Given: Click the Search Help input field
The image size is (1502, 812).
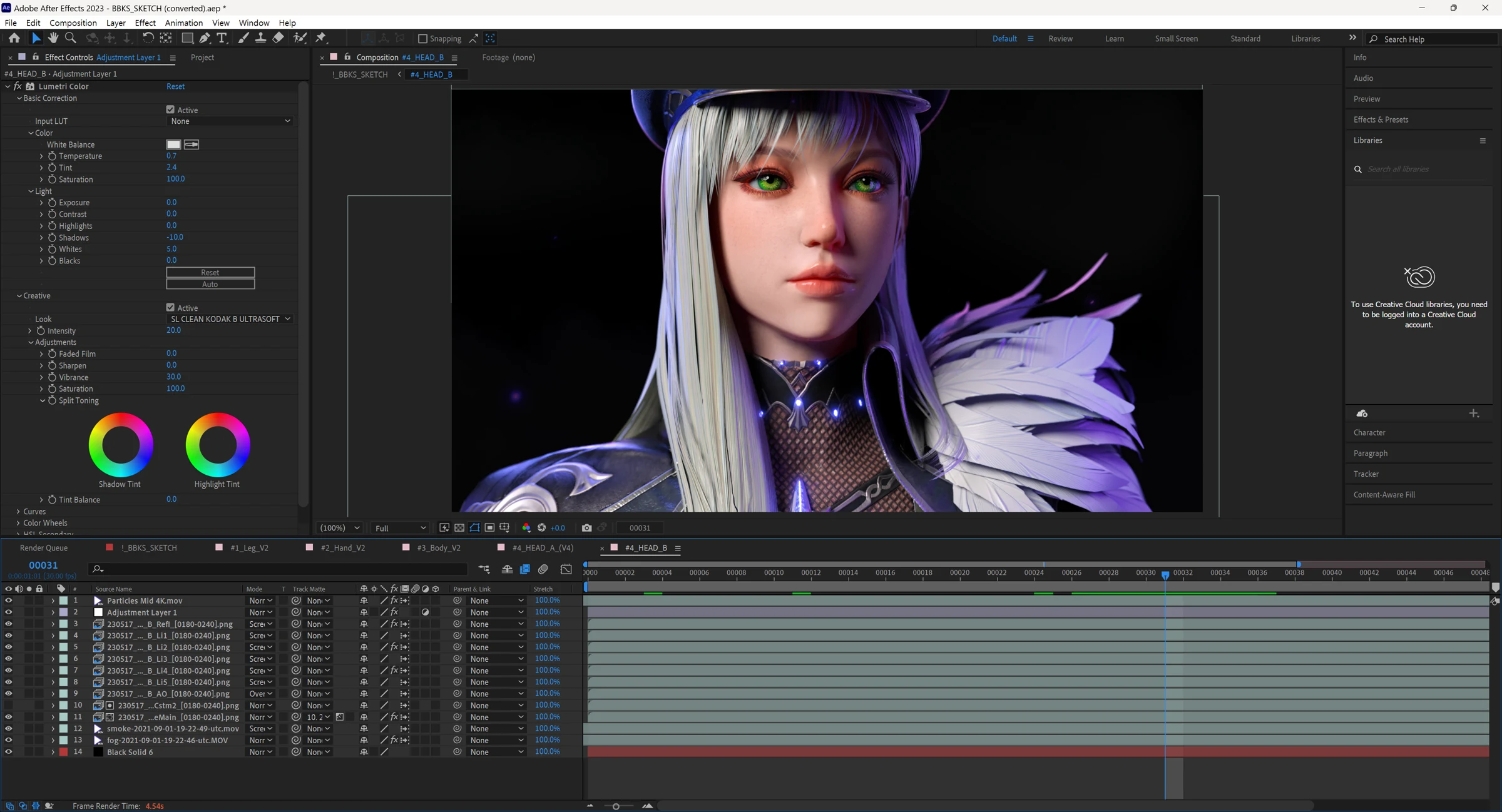Looking at the screenshot, I should pos(1433,39).
